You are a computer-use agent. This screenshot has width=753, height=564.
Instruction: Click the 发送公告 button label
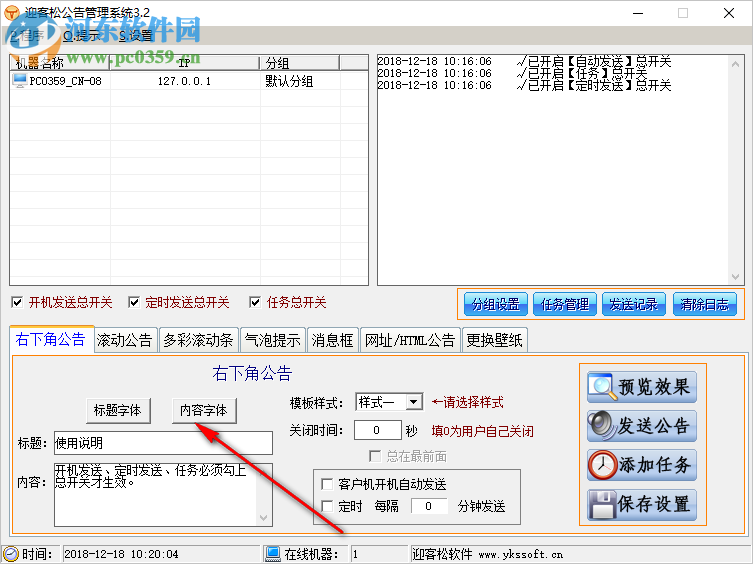pyautogui.click(x=655, y=426)
